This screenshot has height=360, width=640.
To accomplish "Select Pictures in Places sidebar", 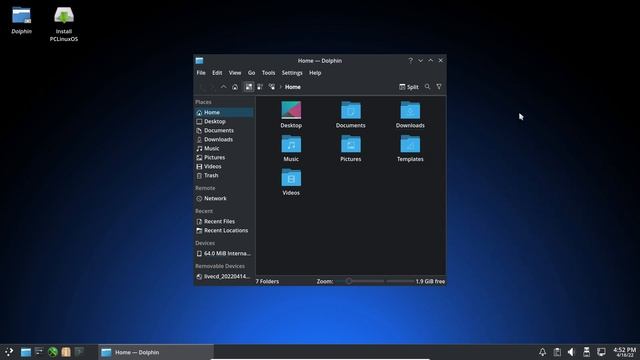I will tap(224, 157).
